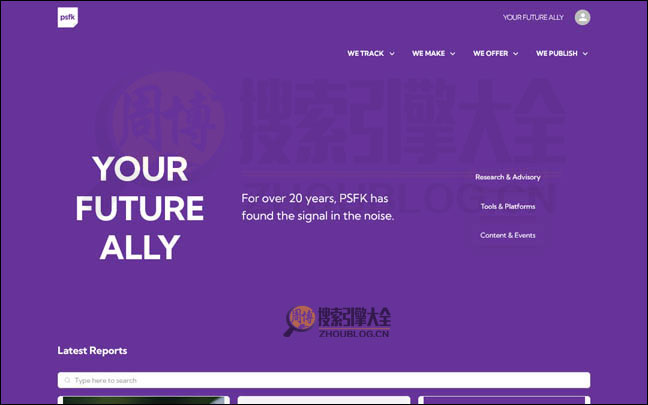Open the WE OFFER menu label

click(491, 53)
